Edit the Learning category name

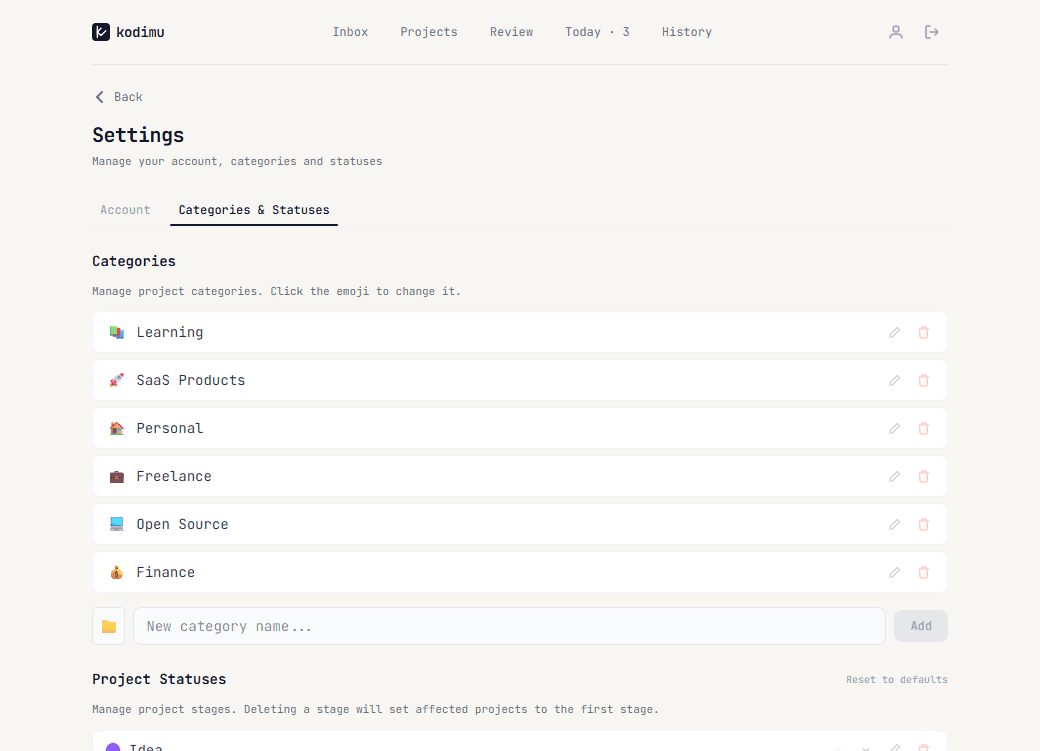point(895,333)
